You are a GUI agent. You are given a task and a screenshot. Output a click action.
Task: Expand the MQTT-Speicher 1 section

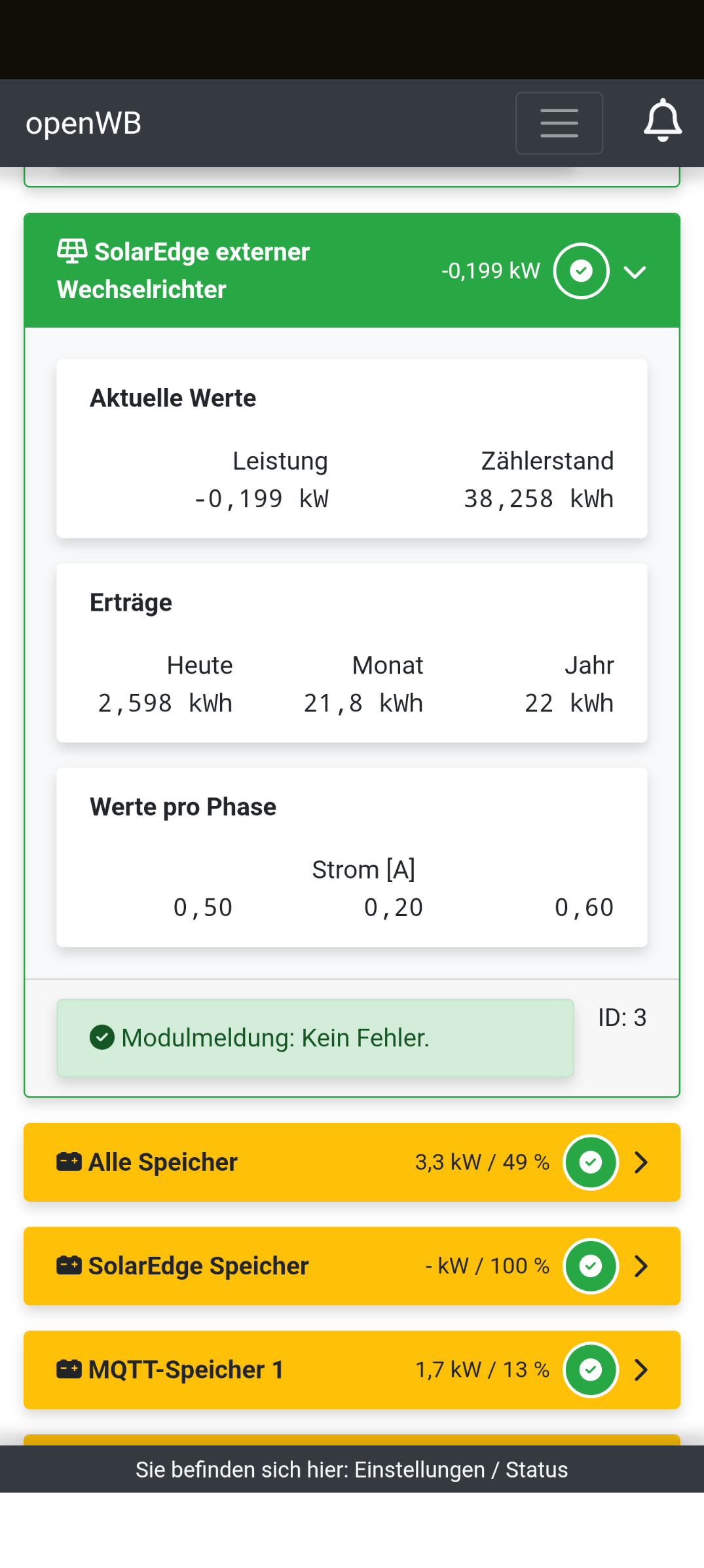pos(641,1369)
